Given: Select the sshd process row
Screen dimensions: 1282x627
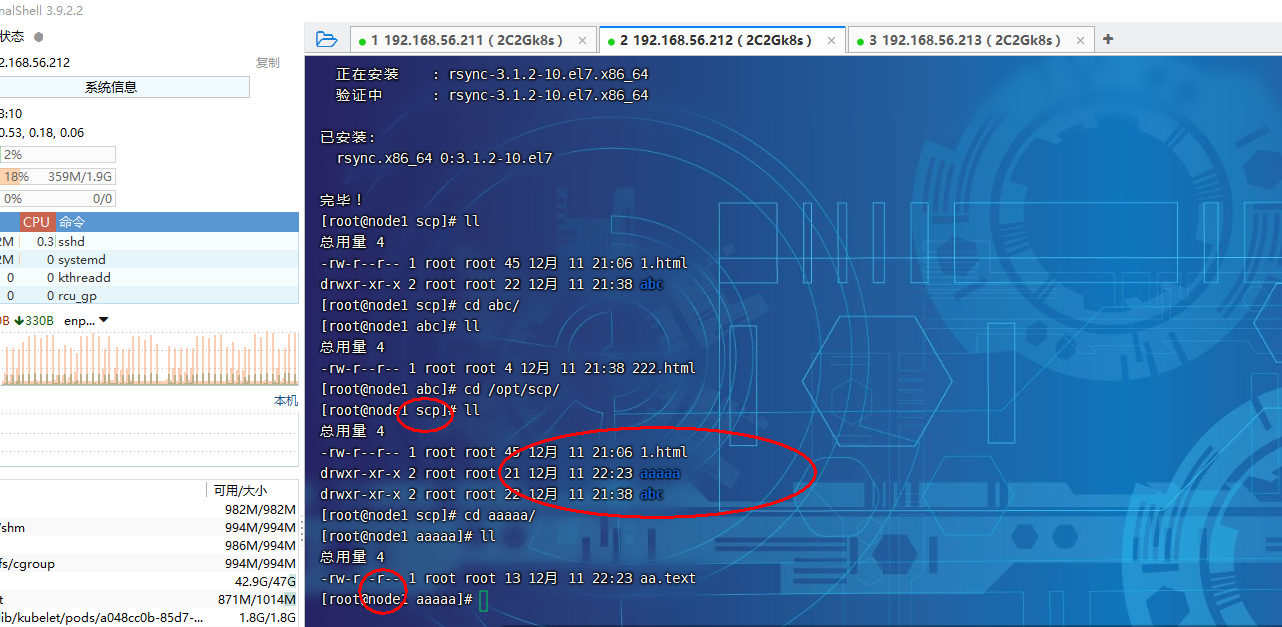Looking at the screenshot, I should point(149,241).
